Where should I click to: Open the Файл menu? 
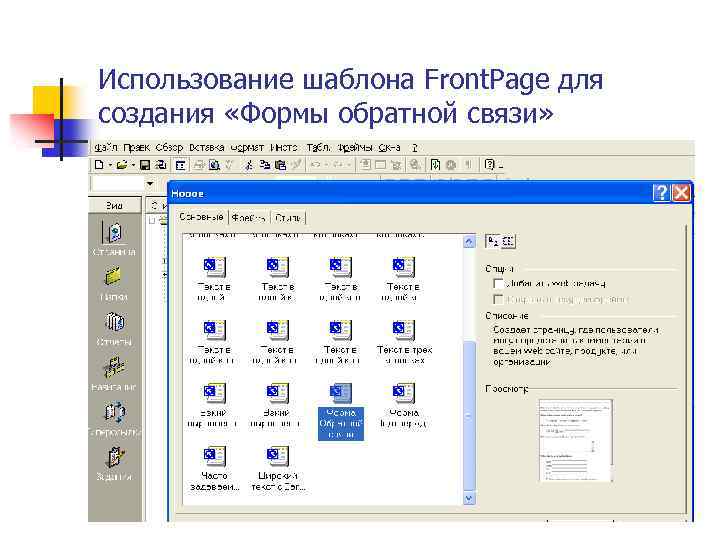pyautogui.click(x=106, y=147)
